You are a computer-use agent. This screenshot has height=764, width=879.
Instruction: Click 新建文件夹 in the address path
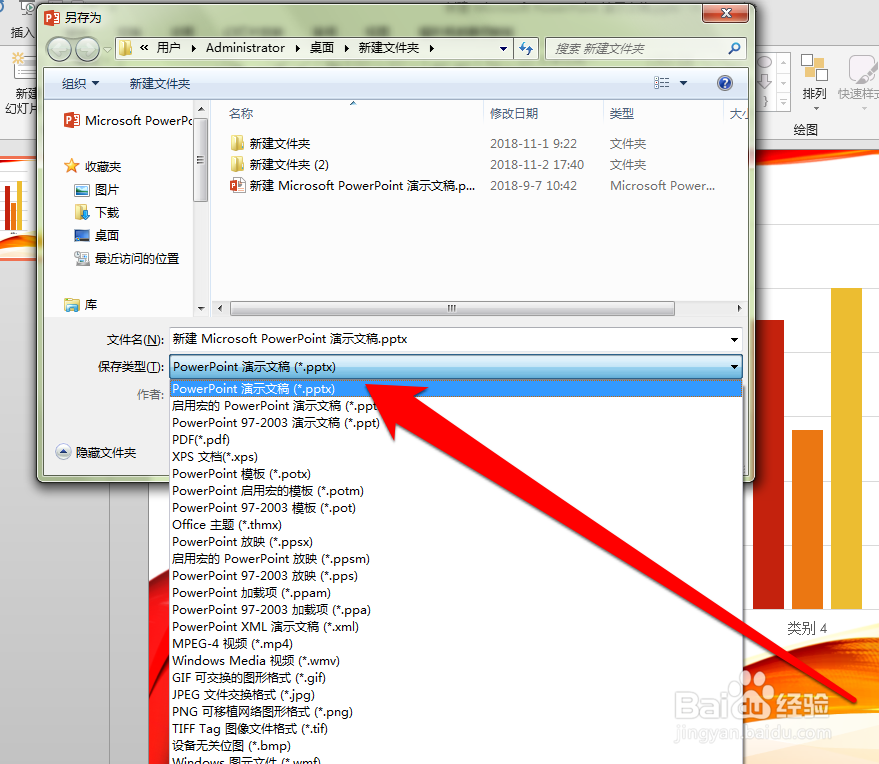(x=388, y=48)
